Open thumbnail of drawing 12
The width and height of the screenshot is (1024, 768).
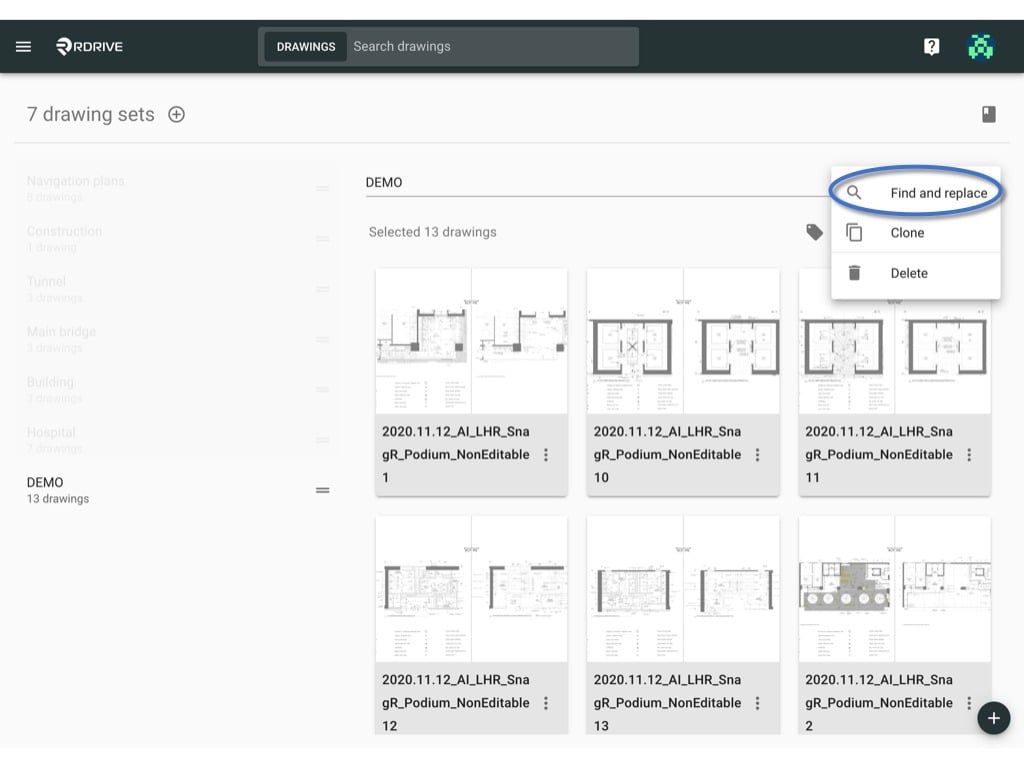(472, 589)
